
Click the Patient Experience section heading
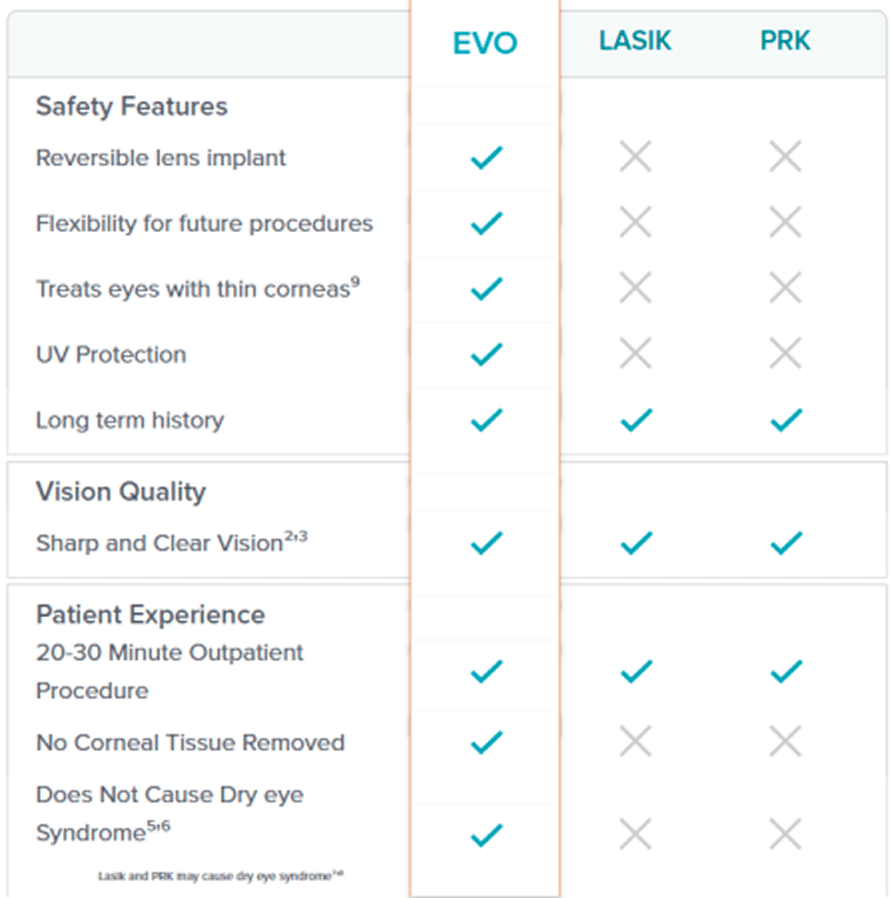click(x=151, y=614)
